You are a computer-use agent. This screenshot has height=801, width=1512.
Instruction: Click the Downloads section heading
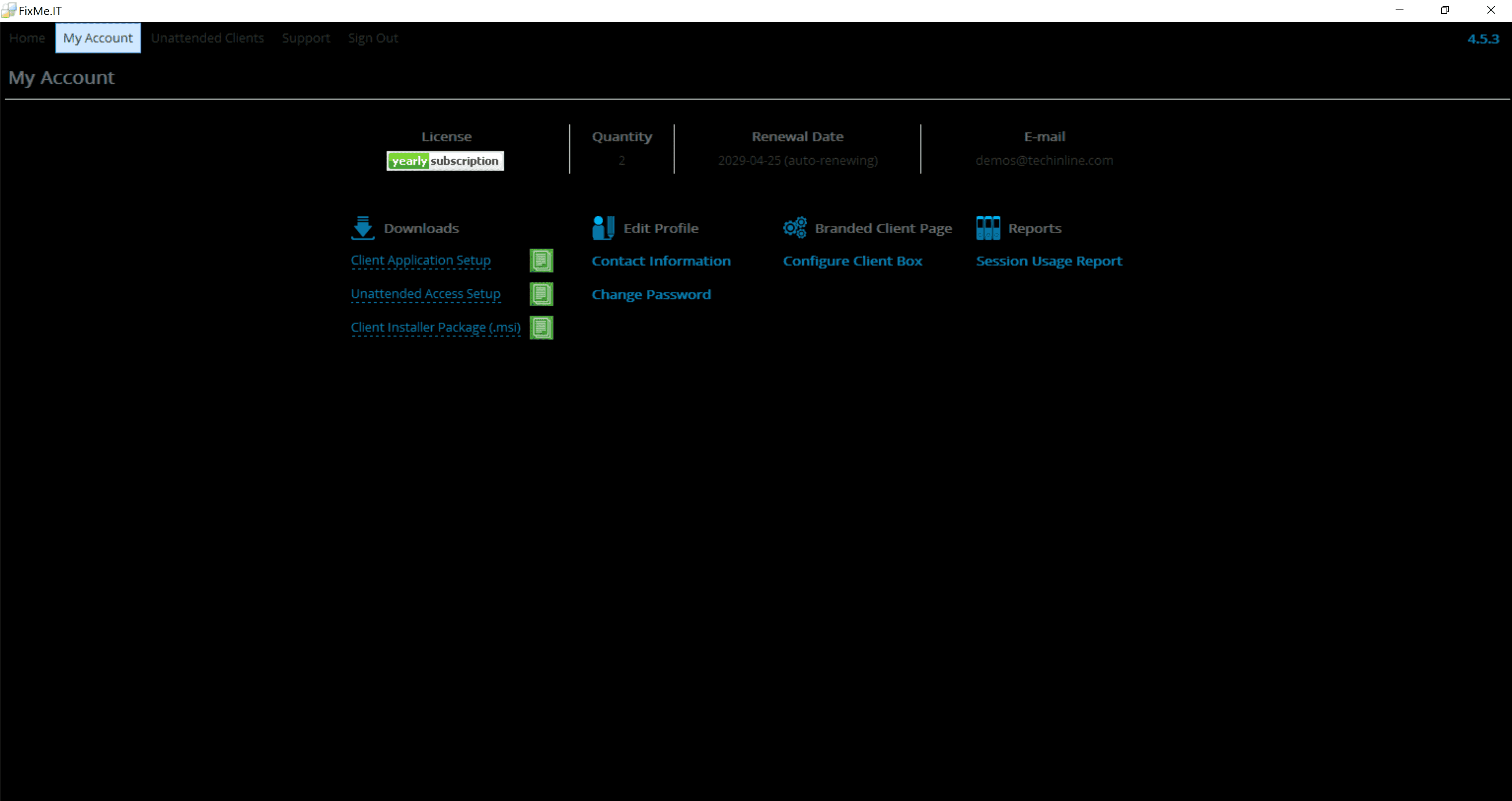pyautogui.click(x=421, y=229)
